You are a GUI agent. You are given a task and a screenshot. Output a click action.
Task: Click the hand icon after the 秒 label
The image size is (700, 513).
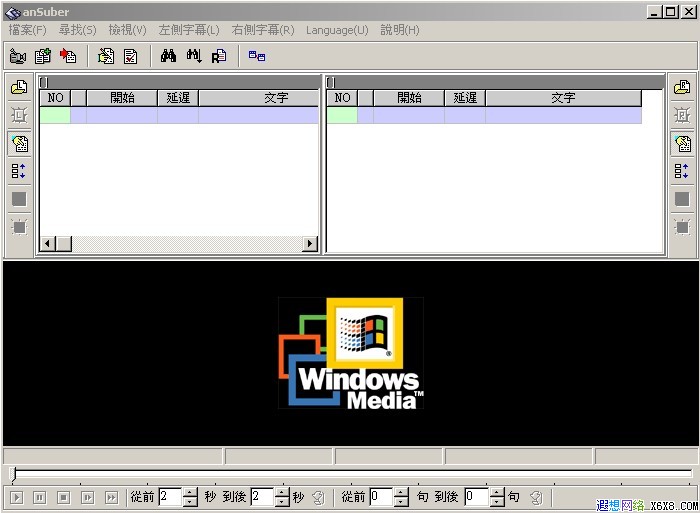coord(318,497)
